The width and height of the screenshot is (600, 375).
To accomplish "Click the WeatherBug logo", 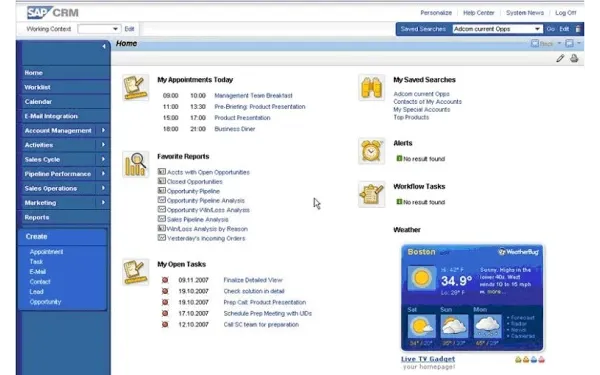I will tap(518, 252).
